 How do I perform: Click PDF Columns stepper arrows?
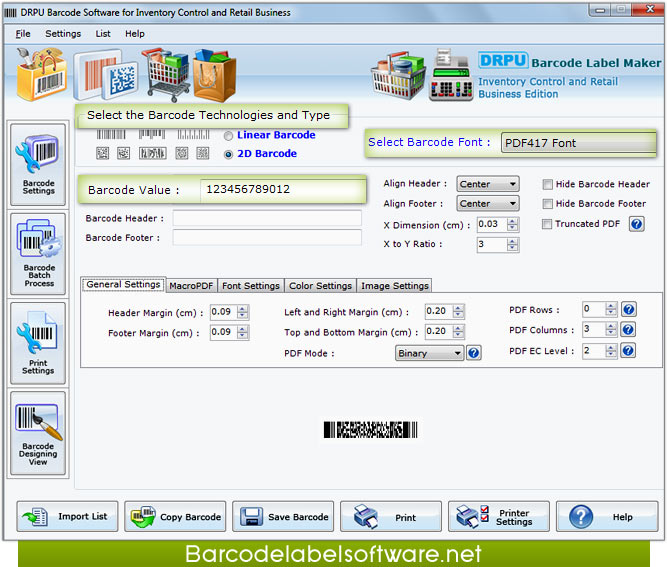click(611, 329)
